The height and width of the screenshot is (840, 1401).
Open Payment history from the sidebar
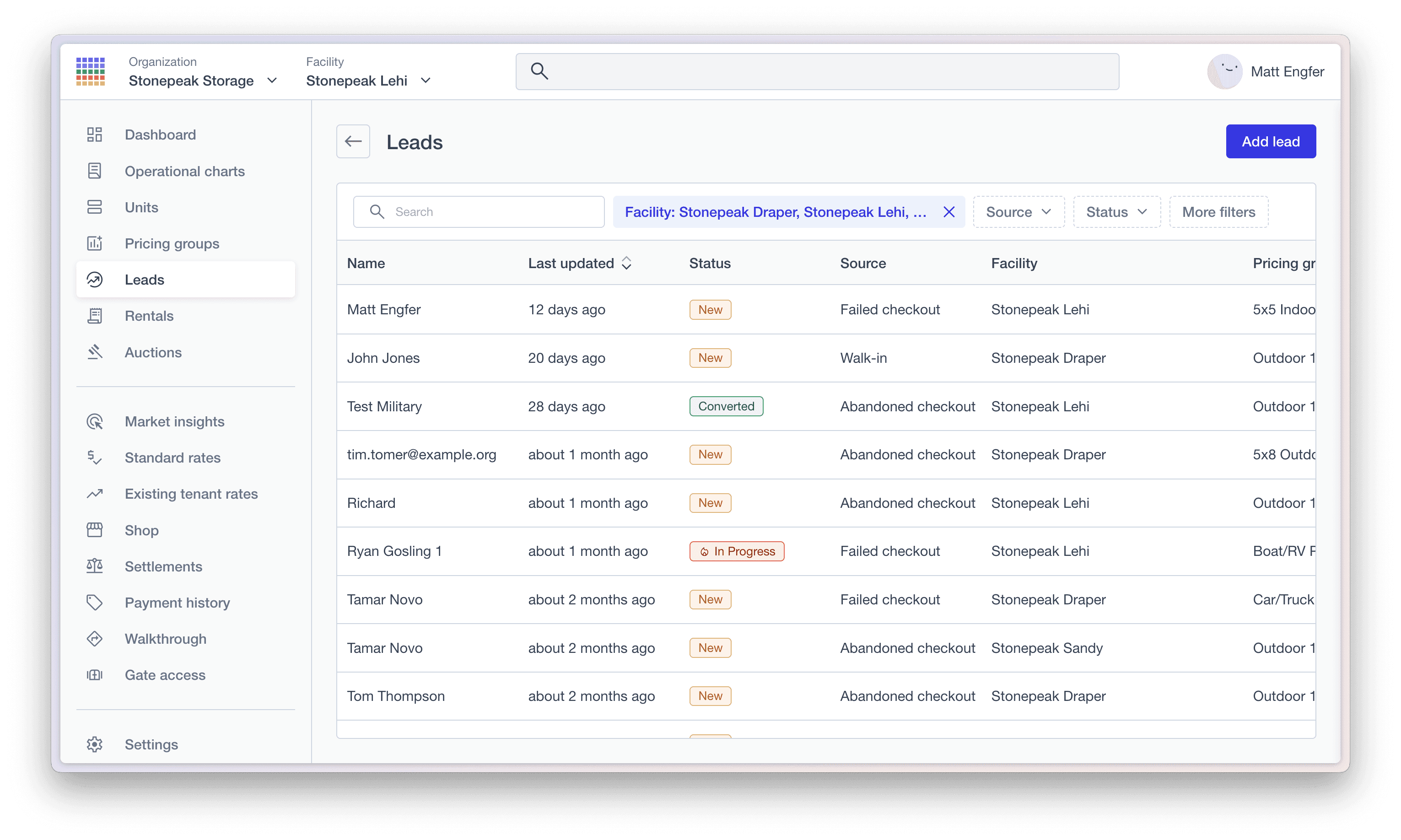pos(177,603)
